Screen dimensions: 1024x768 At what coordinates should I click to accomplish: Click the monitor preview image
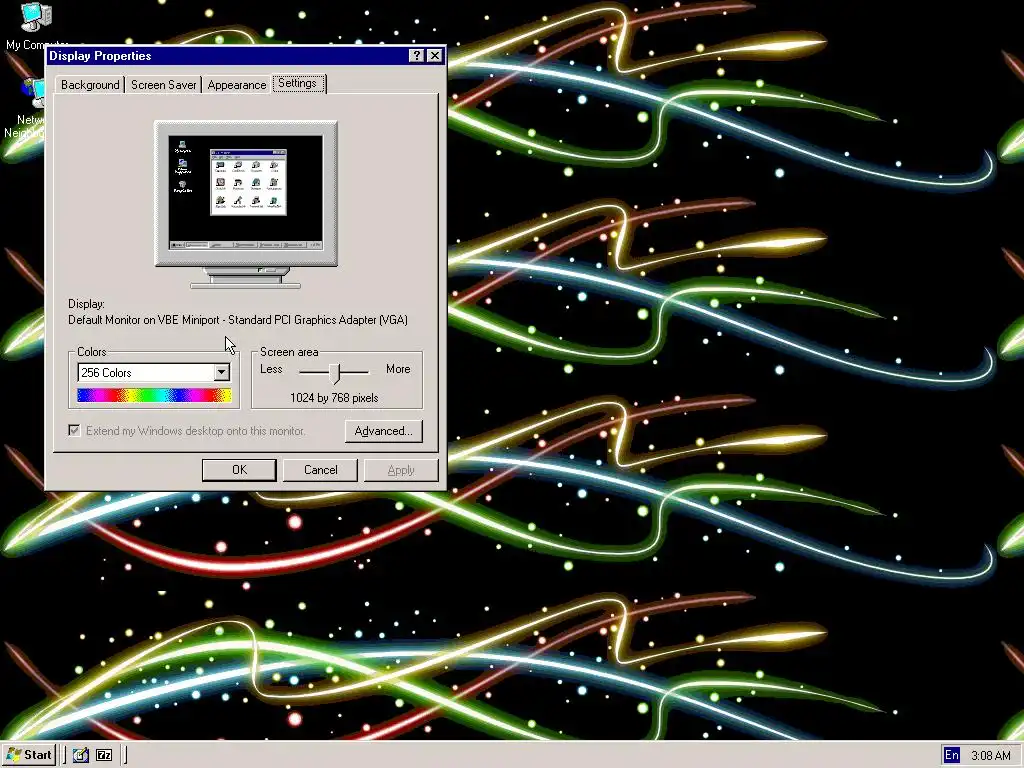coord(246,204)
